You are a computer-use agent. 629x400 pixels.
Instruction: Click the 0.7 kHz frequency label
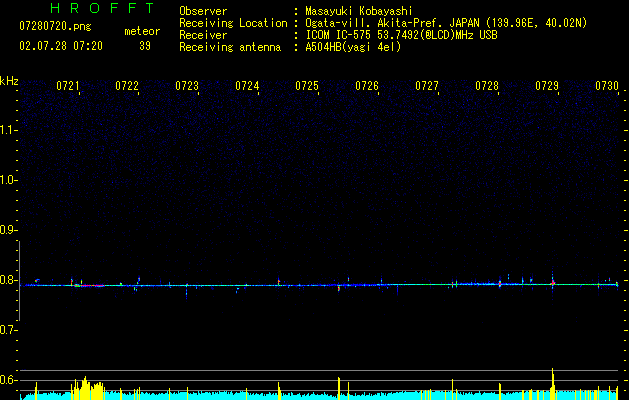8,330
